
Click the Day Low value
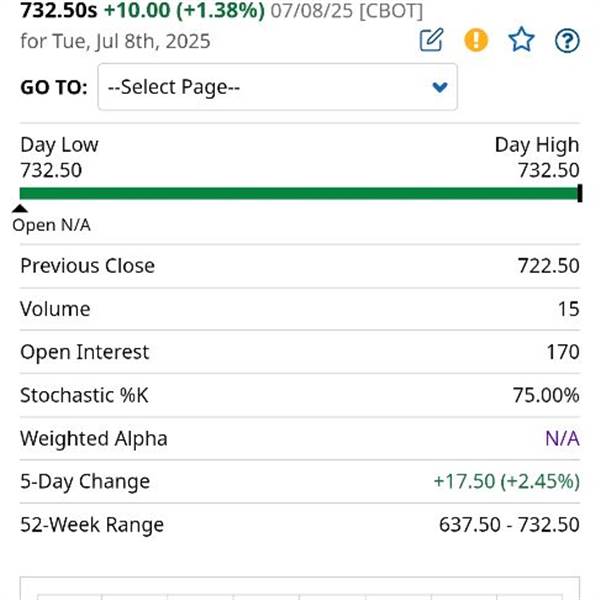[x=51, y=170]
